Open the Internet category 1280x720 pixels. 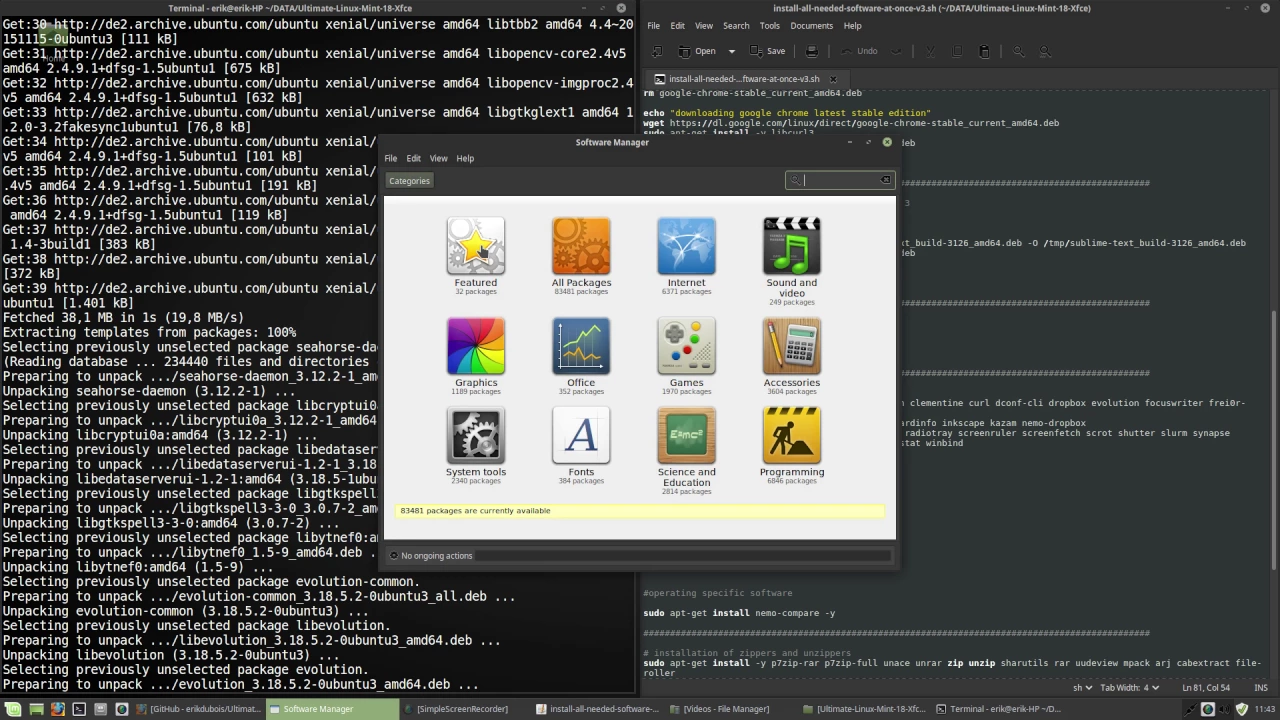(x=686, y=255)
